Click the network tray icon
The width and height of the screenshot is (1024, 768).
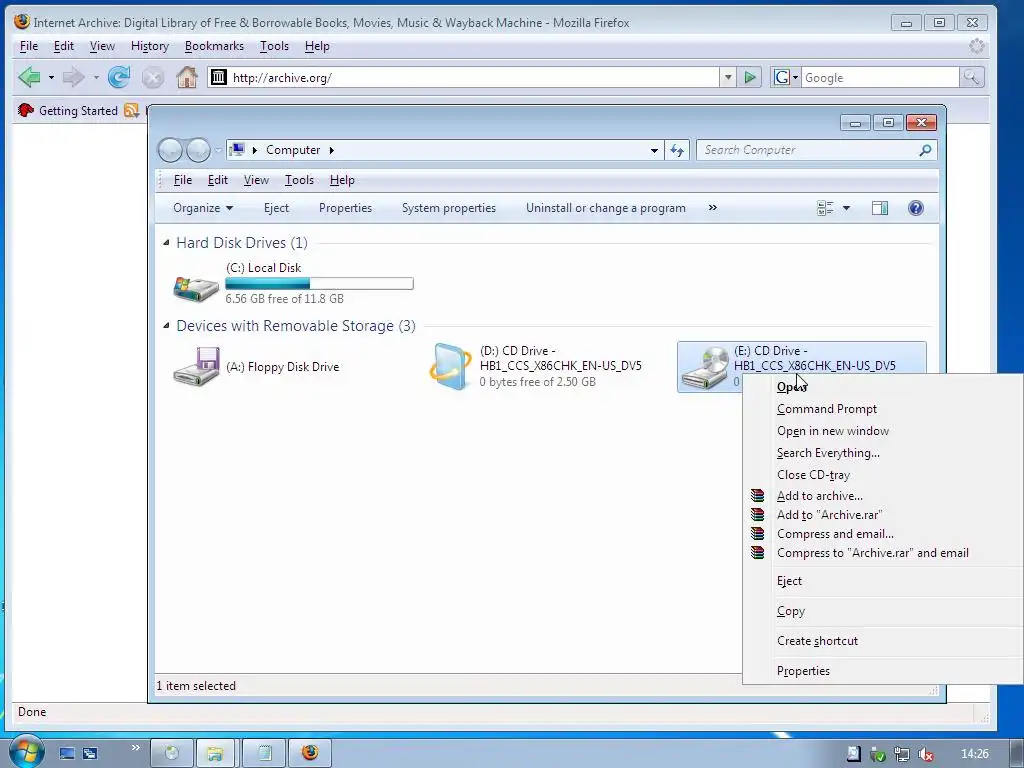[902, 754]
